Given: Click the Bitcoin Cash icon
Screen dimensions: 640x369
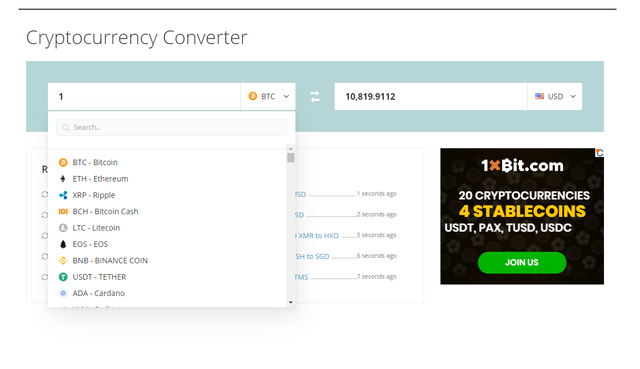Looking at the screenshot, I should 63,211.
